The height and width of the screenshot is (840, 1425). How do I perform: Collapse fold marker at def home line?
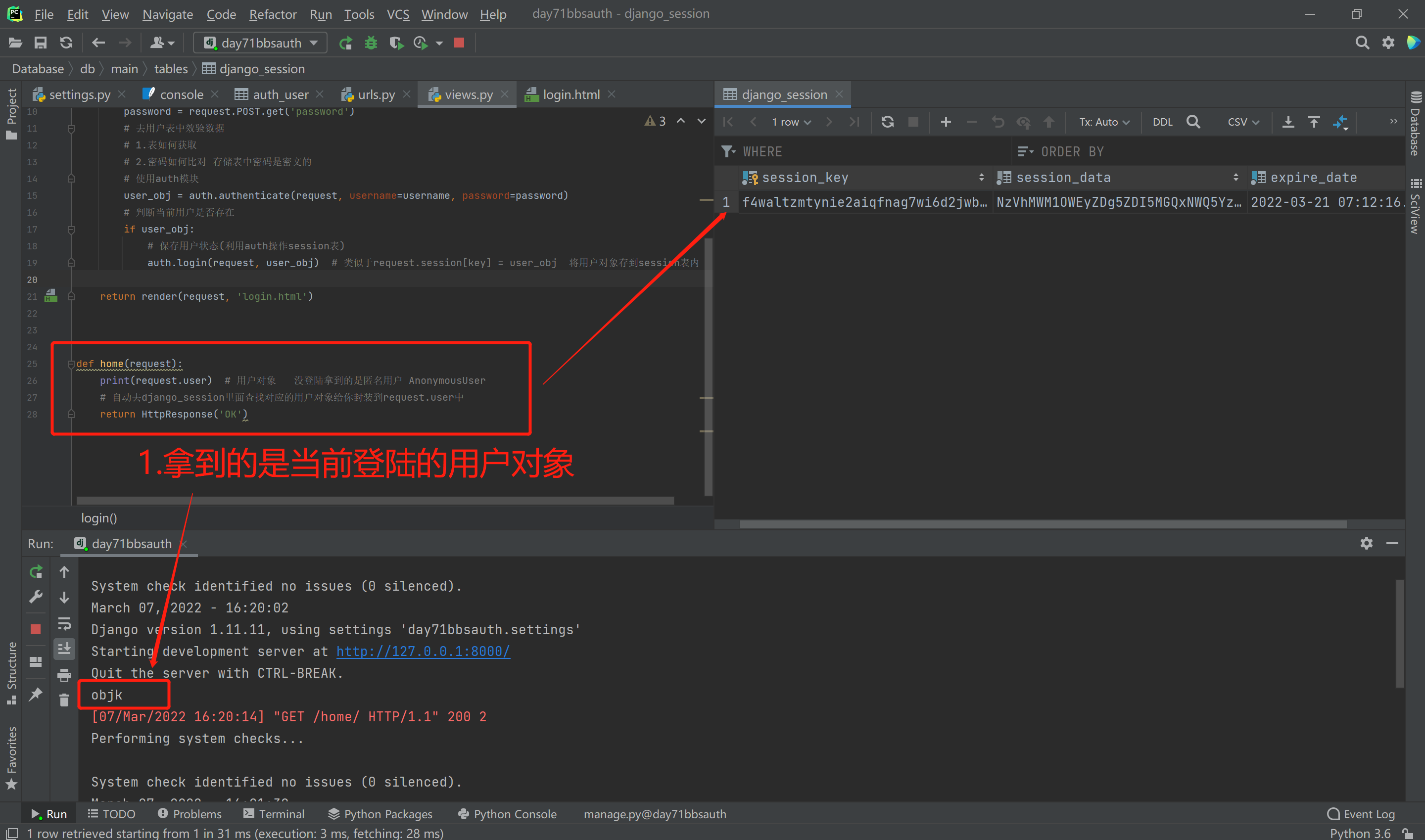click(71, 364)
